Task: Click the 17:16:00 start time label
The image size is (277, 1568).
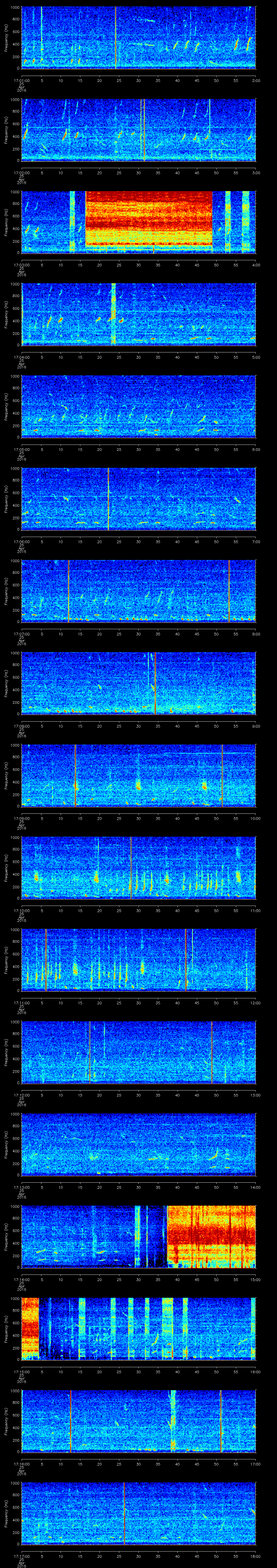Action: click(21, 1463)
